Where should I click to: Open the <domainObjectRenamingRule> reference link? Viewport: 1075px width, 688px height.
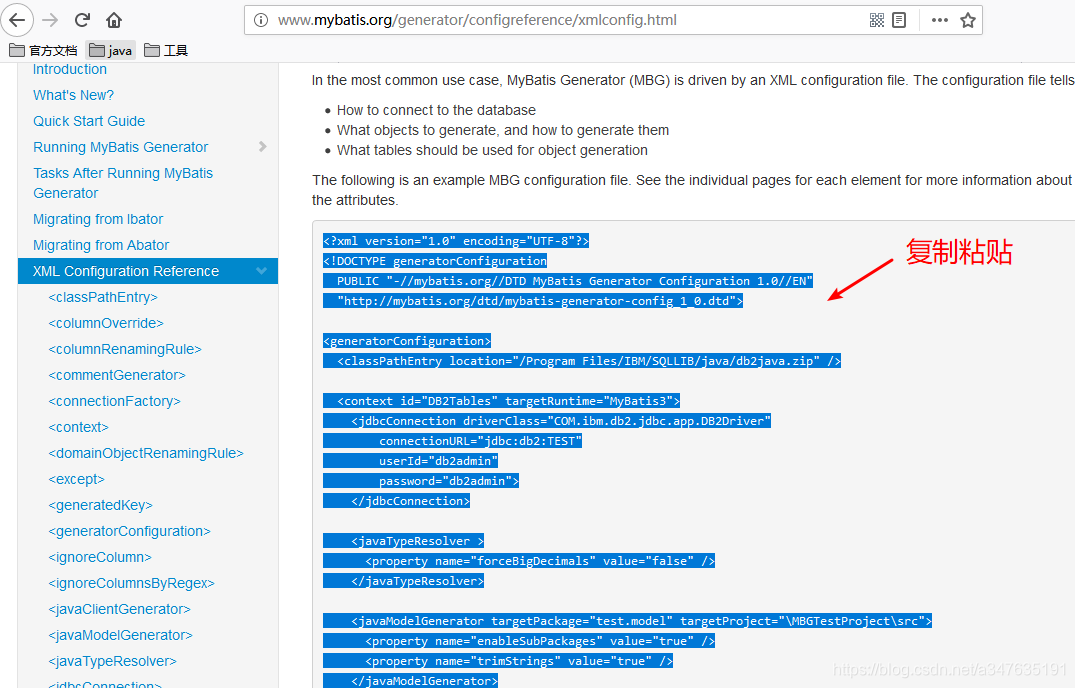tap(146, 454)
